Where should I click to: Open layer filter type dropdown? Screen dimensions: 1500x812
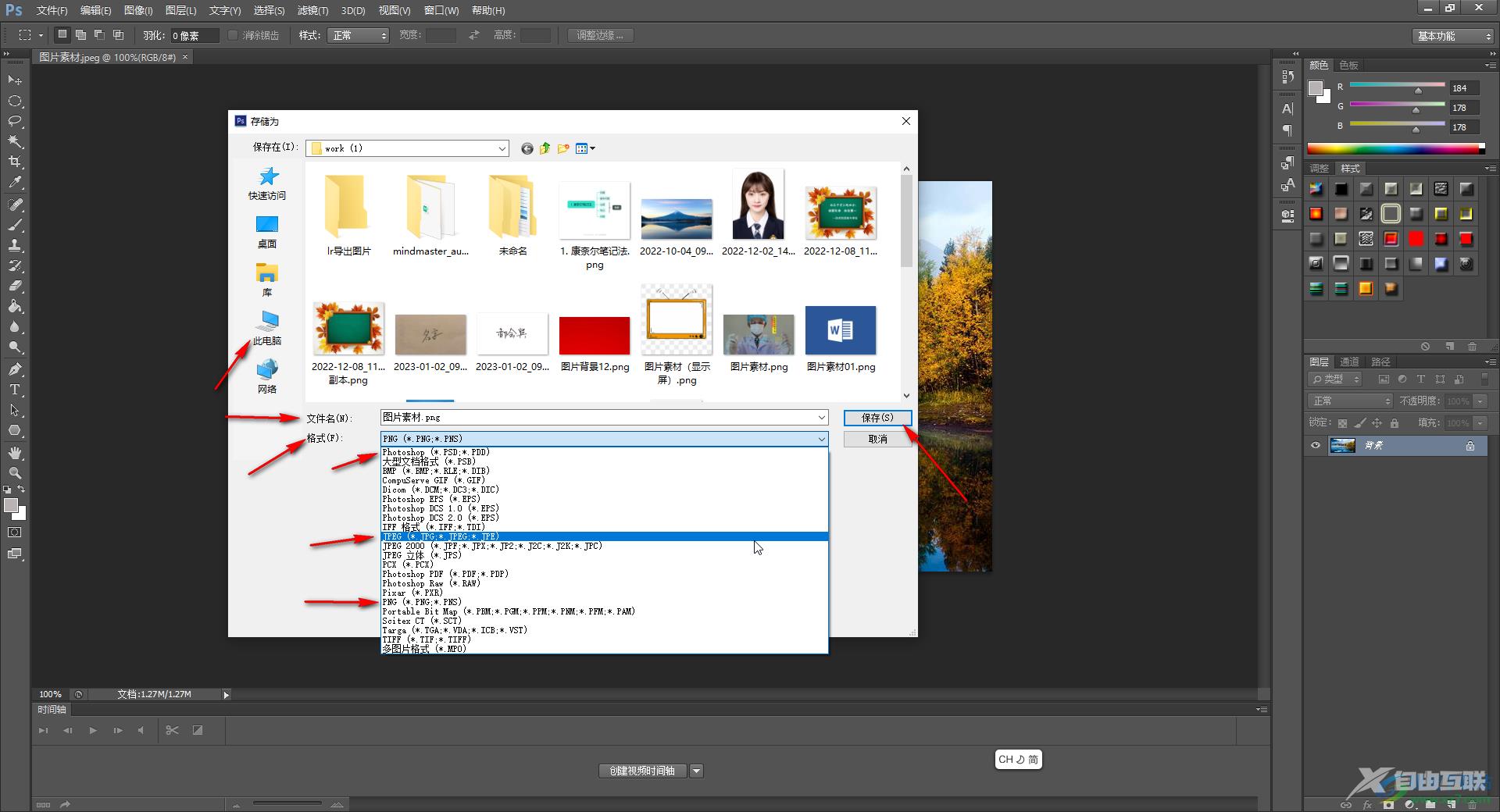pyautogui.click(x=1334, y=379)
